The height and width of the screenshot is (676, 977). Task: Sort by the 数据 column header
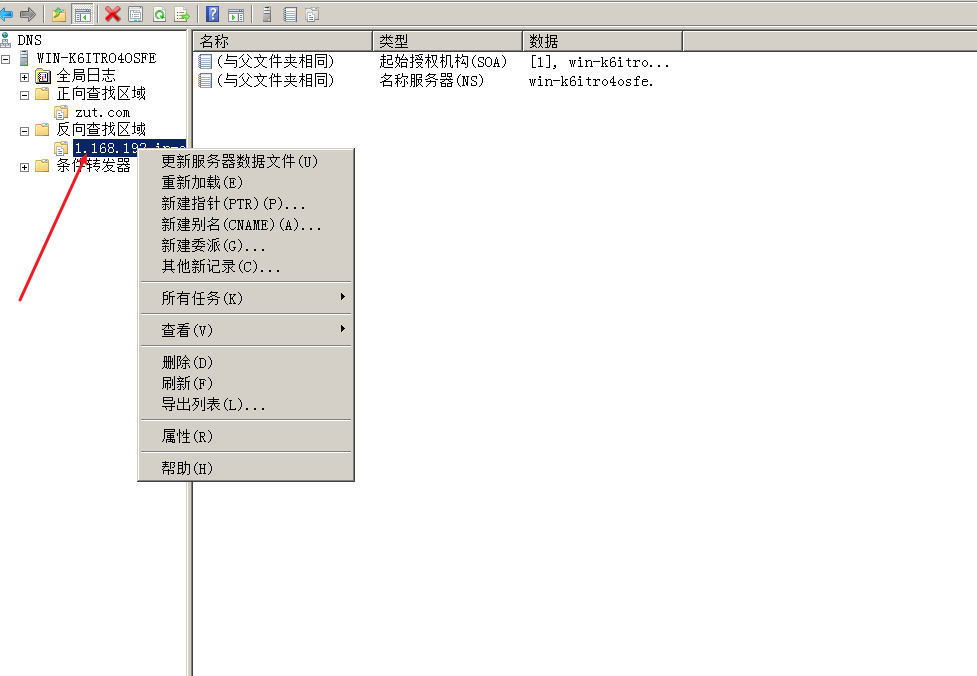(603, 42)
